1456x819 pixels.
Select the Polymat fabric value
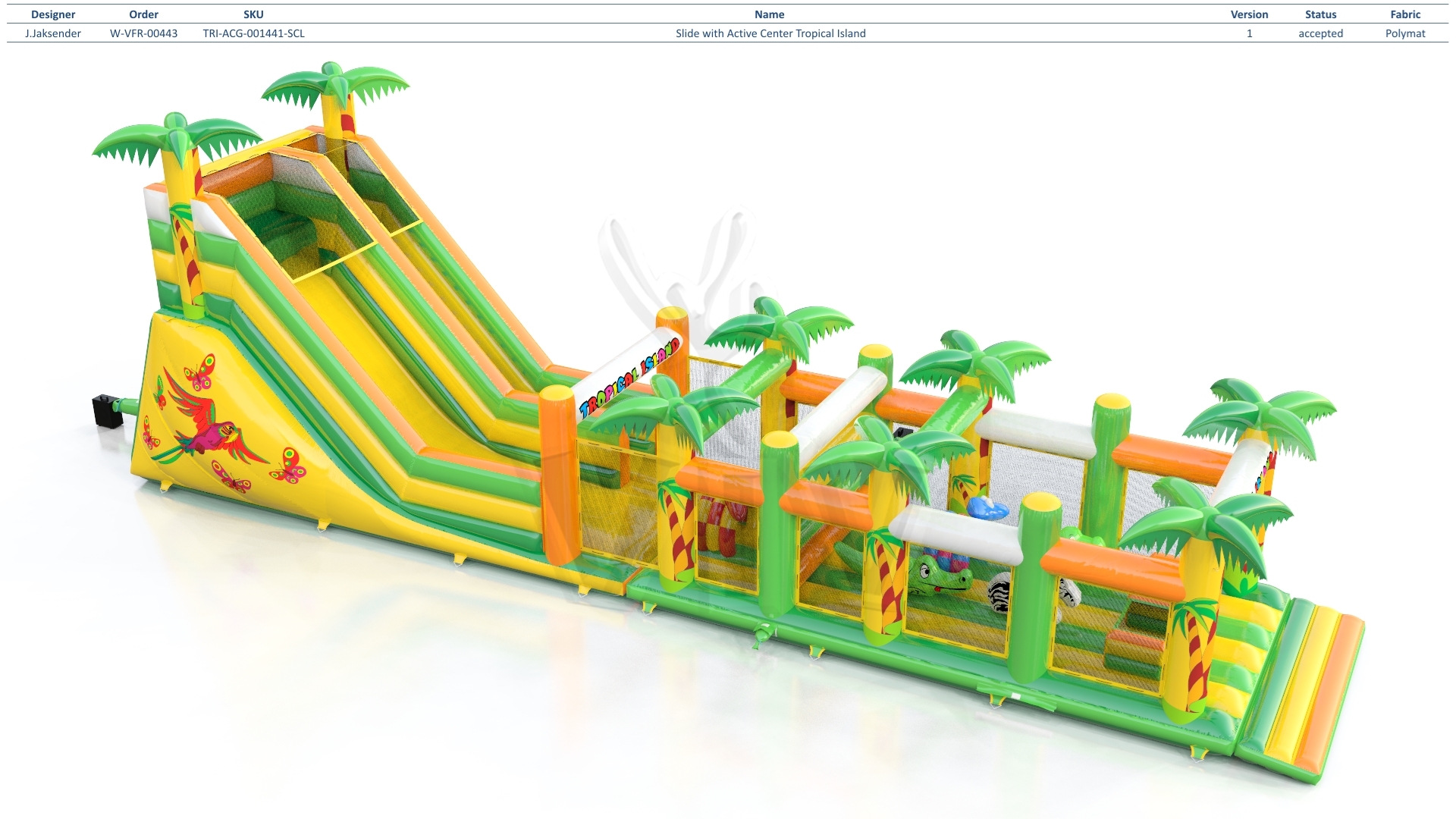pos(1405,33)
